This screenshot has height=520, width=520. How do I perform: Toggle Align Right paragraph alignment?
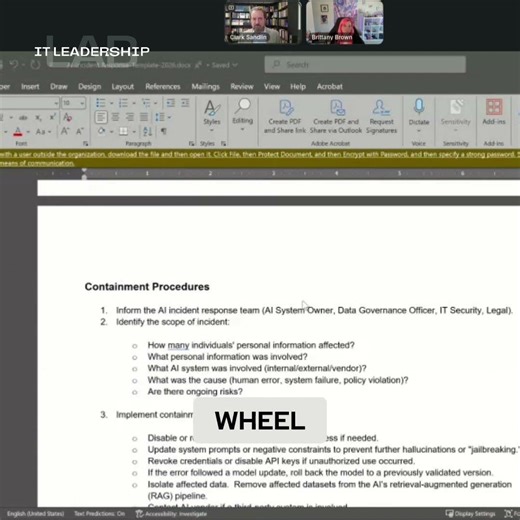[x=130, y=117]
